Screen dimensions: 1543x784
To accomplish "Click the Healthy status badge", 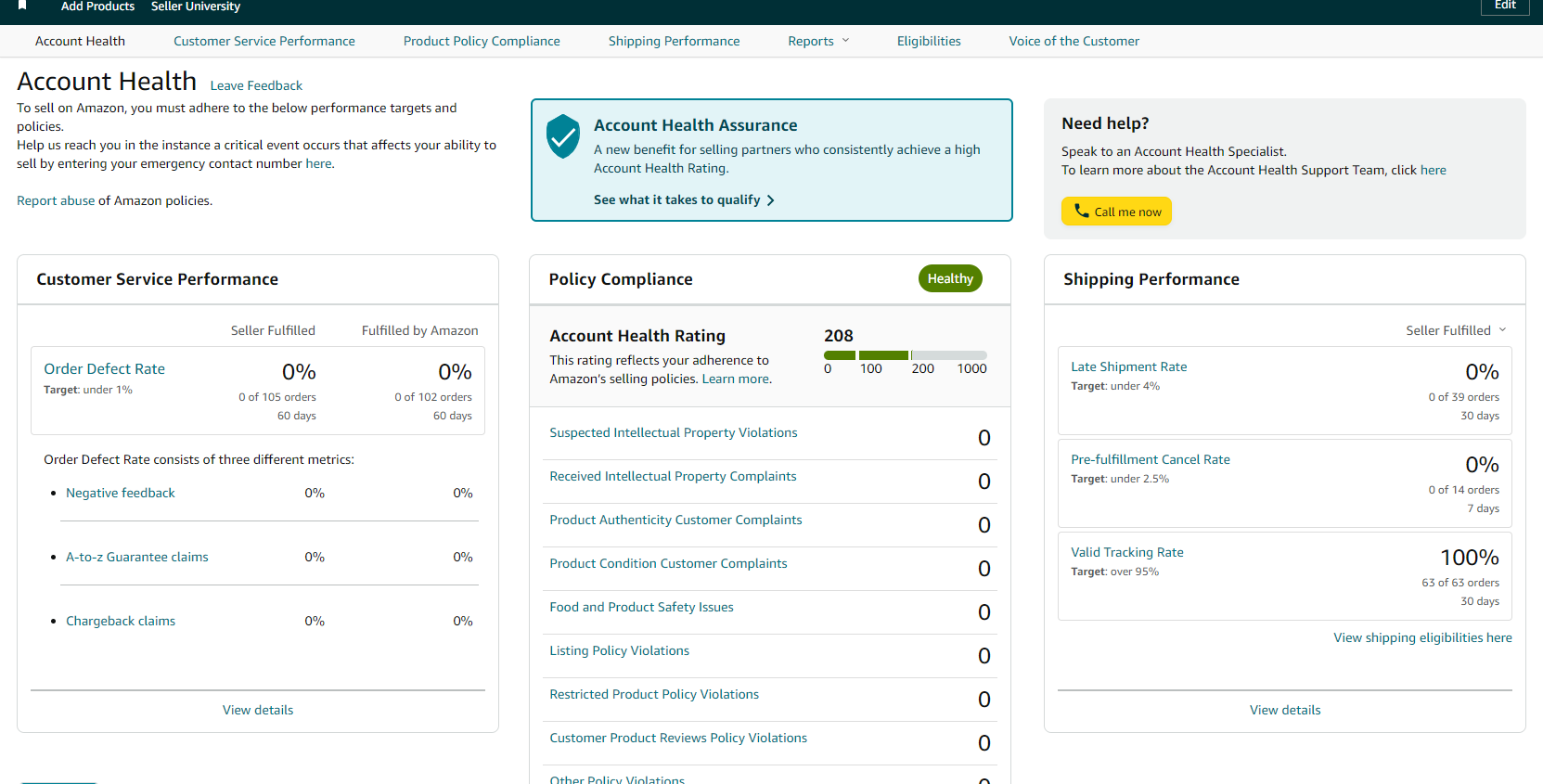I will 950,278.
